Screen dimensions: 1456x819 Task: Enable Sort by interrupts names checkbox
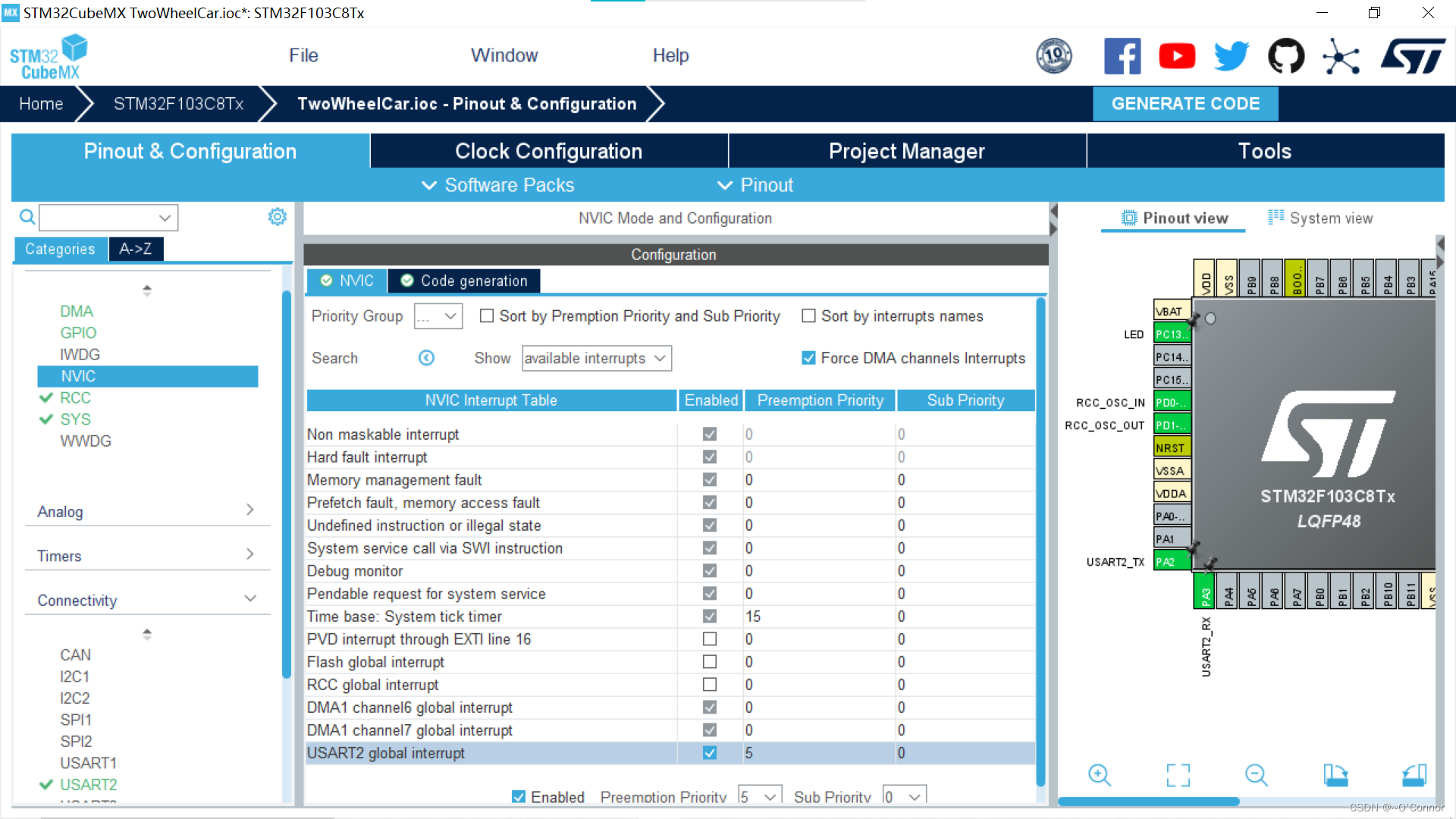pos(808,316)
